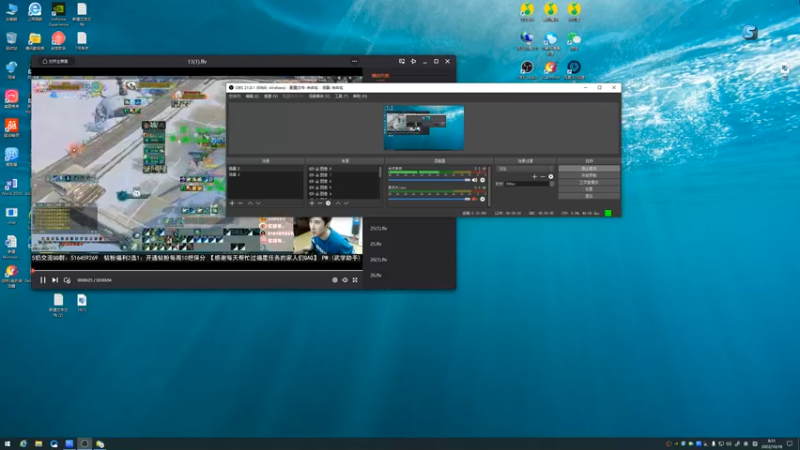The height and width of the screenshot is (450, 800).
Task: Open the 文件 menu in OBS
Action: click(x=234, y=96)
